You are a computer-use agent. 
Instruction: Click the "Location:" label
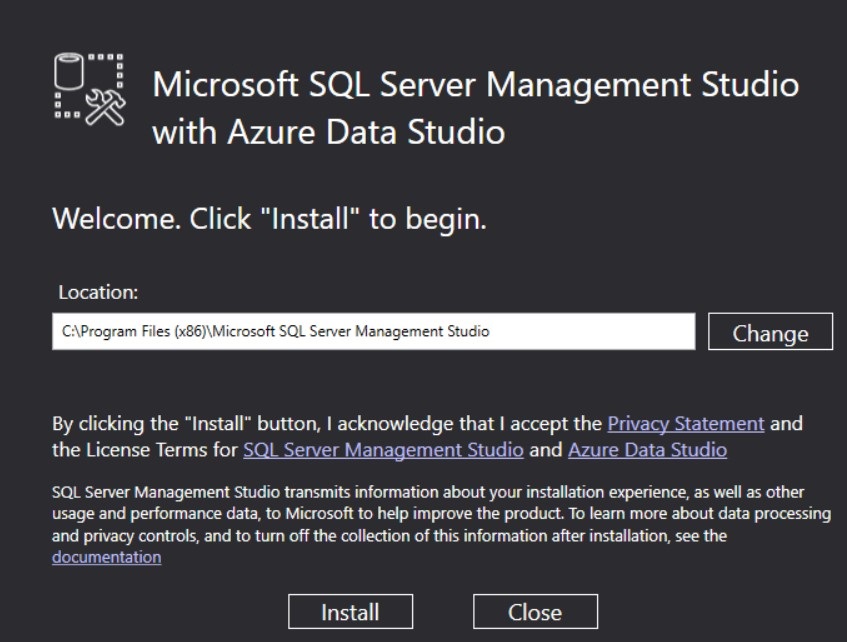pyautogui.click(x=98, y=292)
